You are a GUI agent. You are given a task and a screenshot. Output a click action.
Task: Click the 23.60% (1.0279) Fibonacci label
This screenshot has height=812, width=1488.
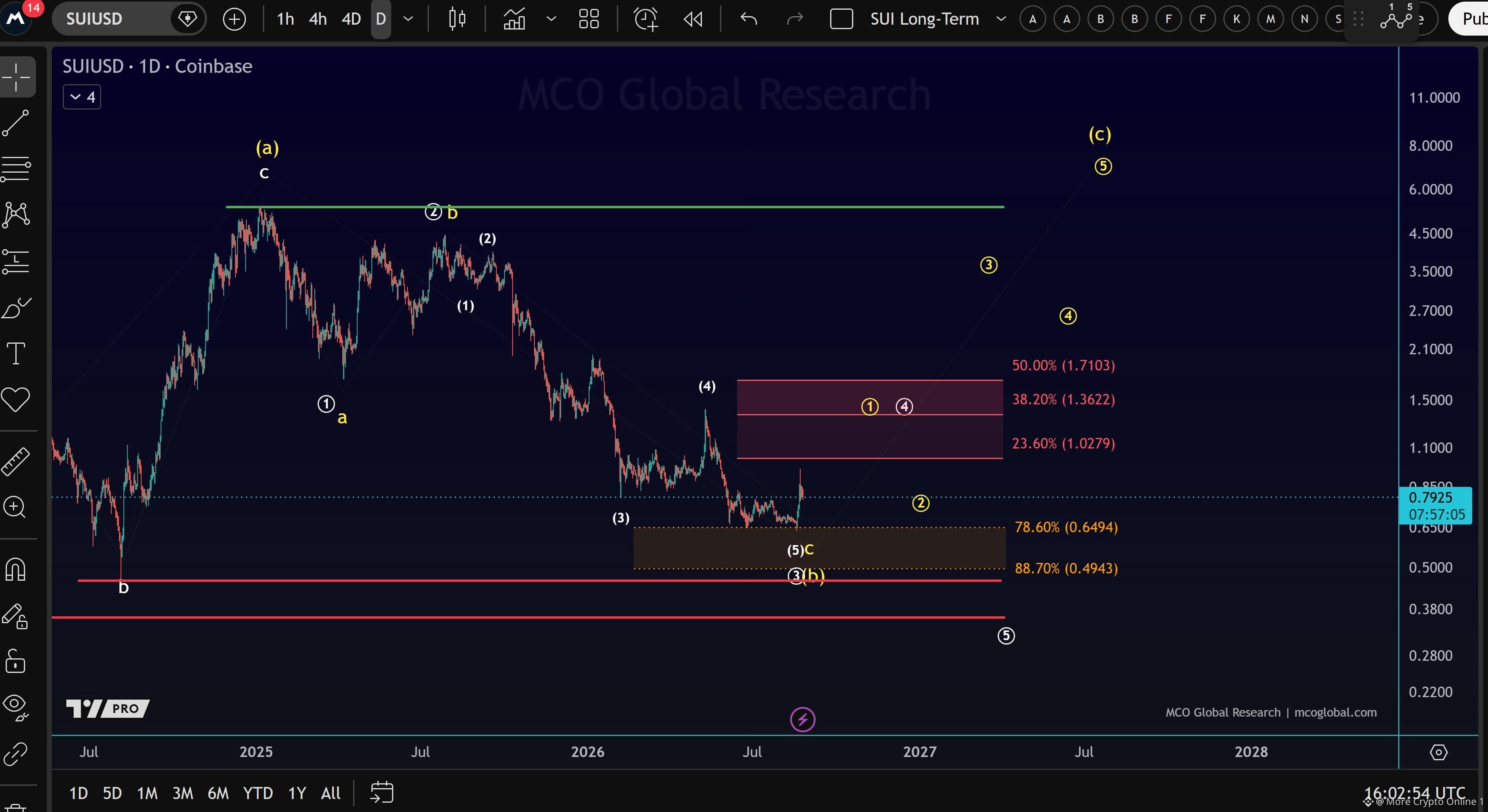click(1064, 443)
